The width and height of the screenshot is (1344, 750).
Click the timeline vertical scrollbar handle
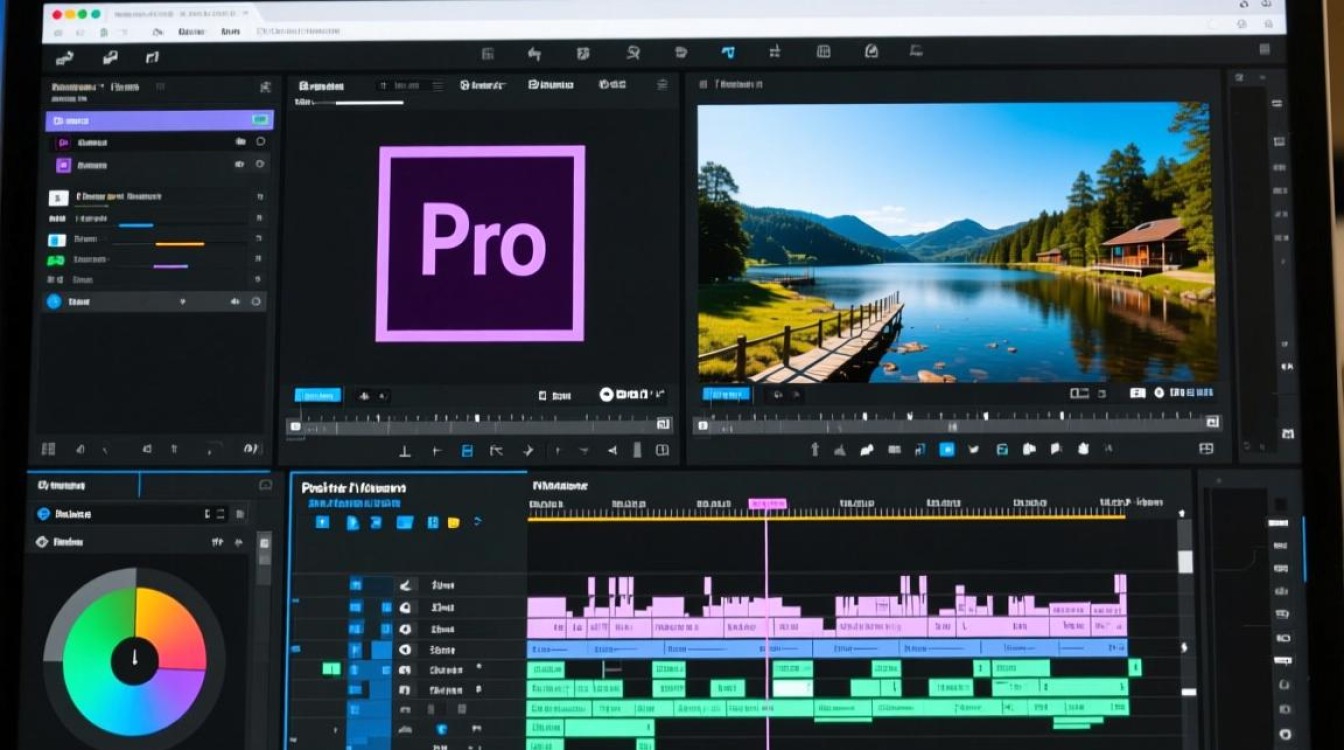point(1185,561)
